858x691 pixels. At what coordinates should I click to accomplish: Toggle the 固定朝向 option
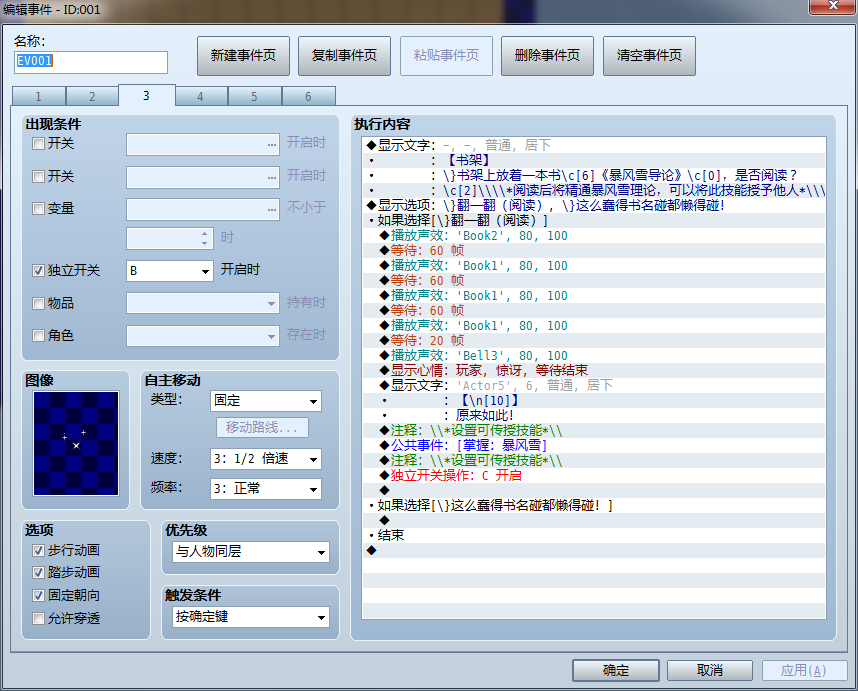38,595
